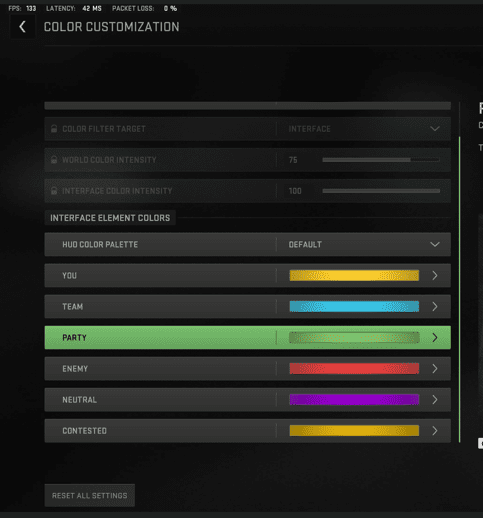This screenshot has width=483, height=518.
Task: Click the highlighted Party row label
Action: (x=74, y=338)
